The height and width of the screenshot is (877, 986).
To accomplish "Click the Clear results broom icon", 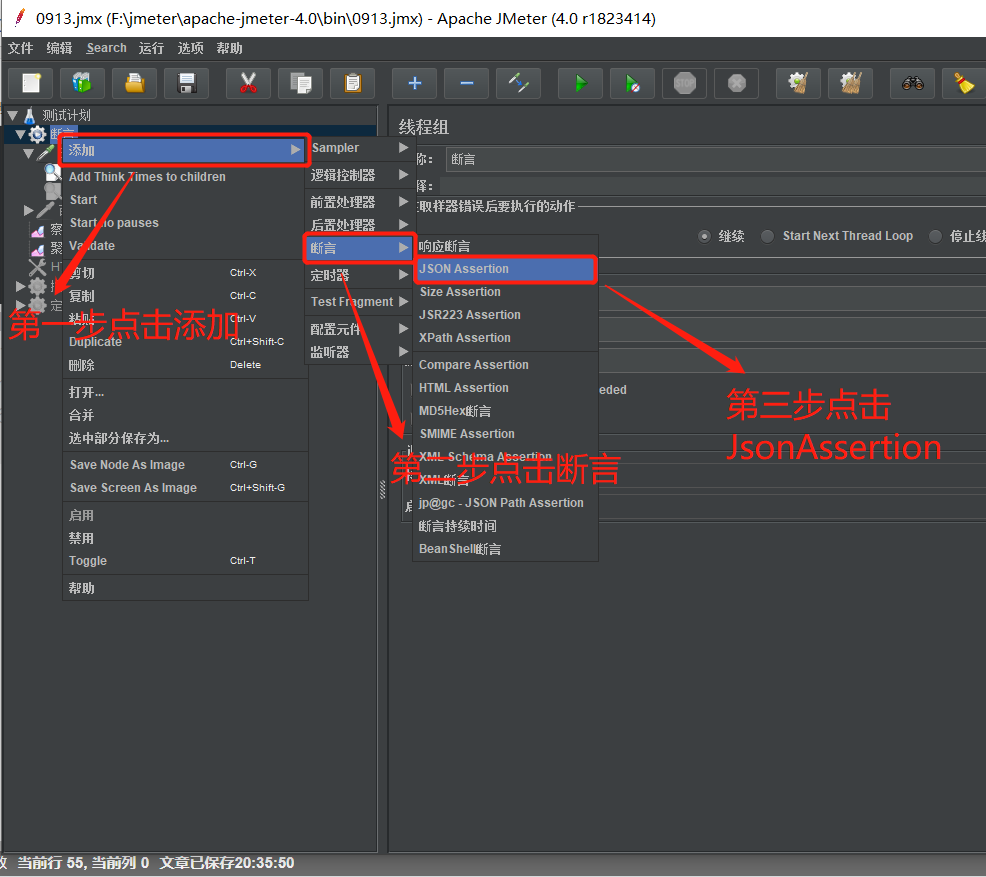I will click(799, 83).
